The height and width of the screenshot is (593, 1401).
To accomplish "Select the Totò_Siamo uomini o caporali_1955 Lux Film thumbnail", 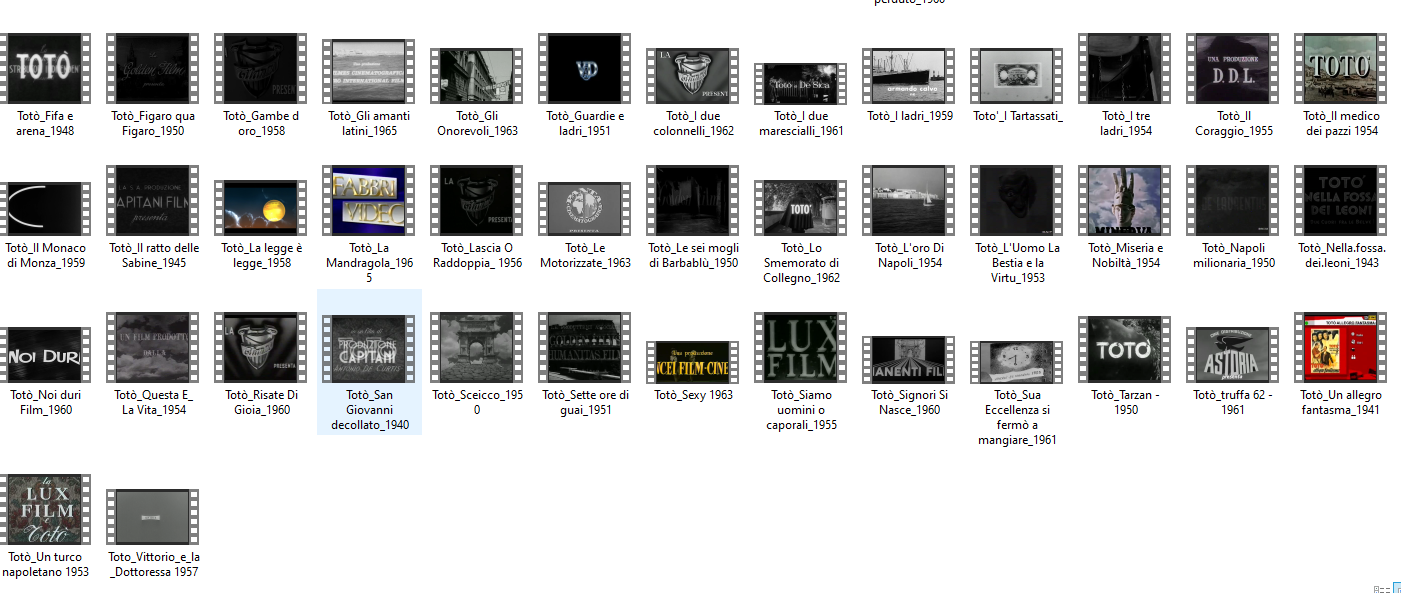I will click(x=801, y=347).
